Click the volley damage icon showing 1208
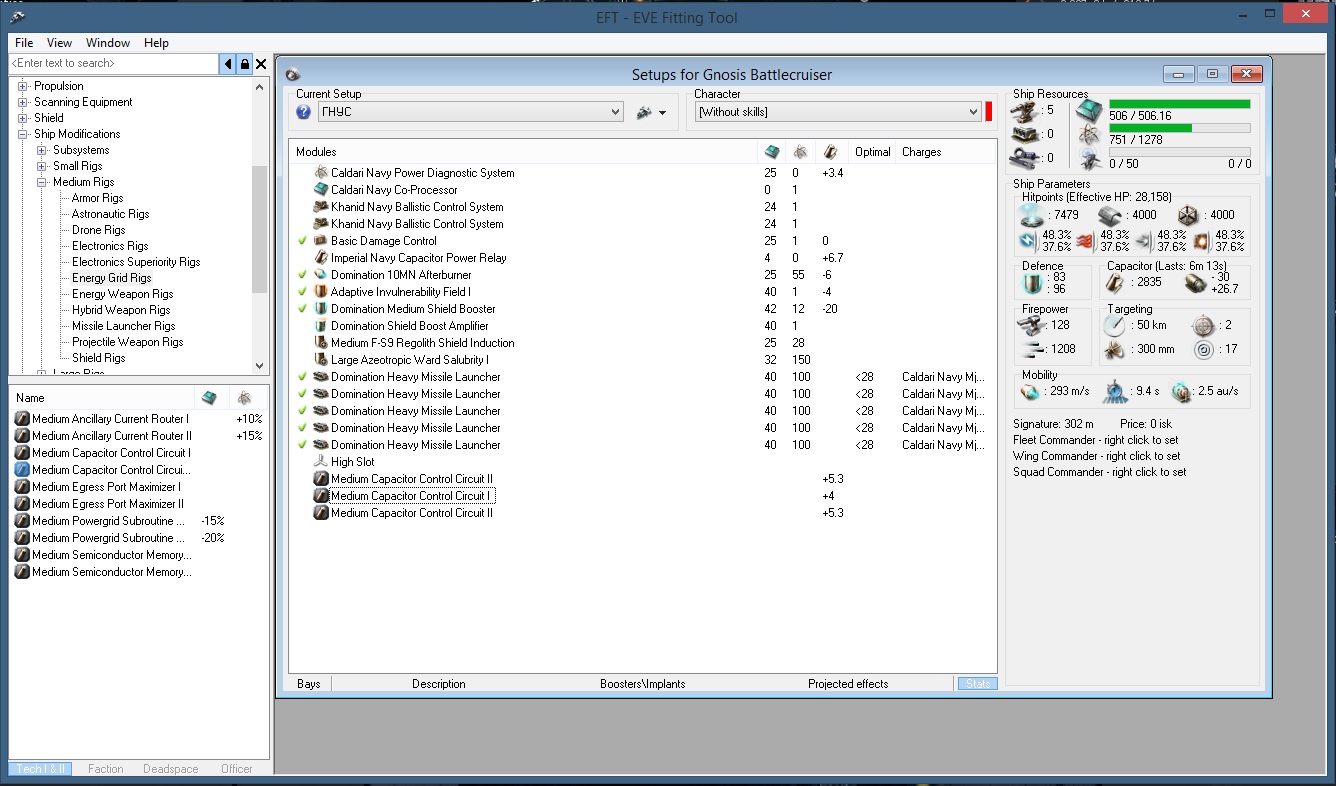Image resolution: width=1336 pixels, height=786 pixels. tap(1031, 350)
